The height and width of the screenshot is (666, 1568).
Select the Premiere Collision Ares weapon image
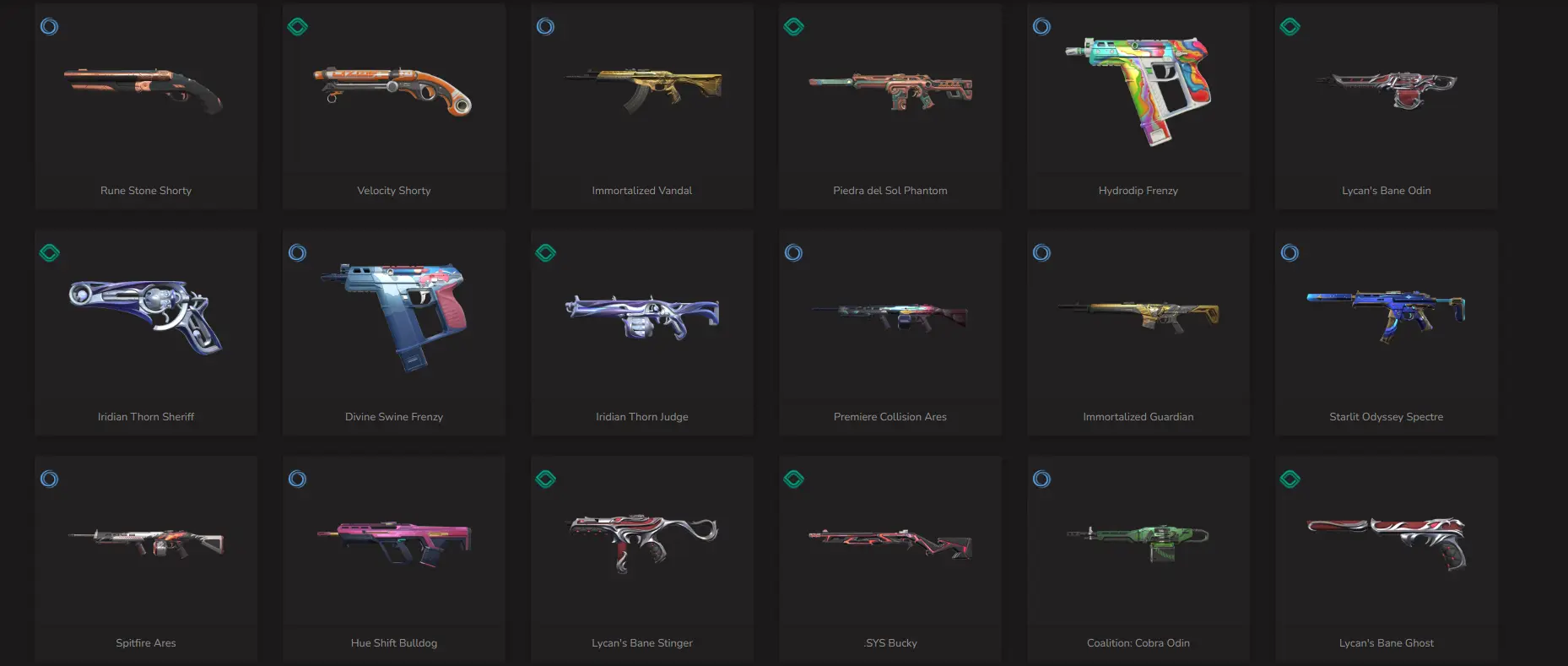pyautogui.click(x=890, y=316)
